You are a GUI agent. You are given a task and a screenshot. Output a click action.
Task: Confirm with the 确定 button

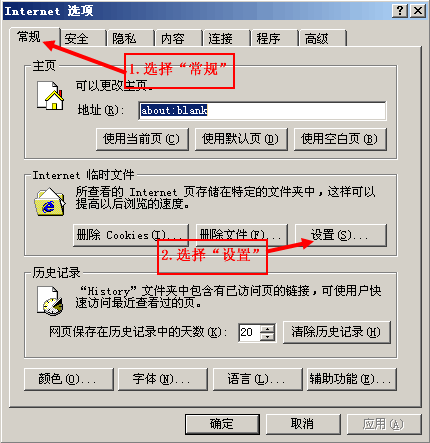pos(222,424)
